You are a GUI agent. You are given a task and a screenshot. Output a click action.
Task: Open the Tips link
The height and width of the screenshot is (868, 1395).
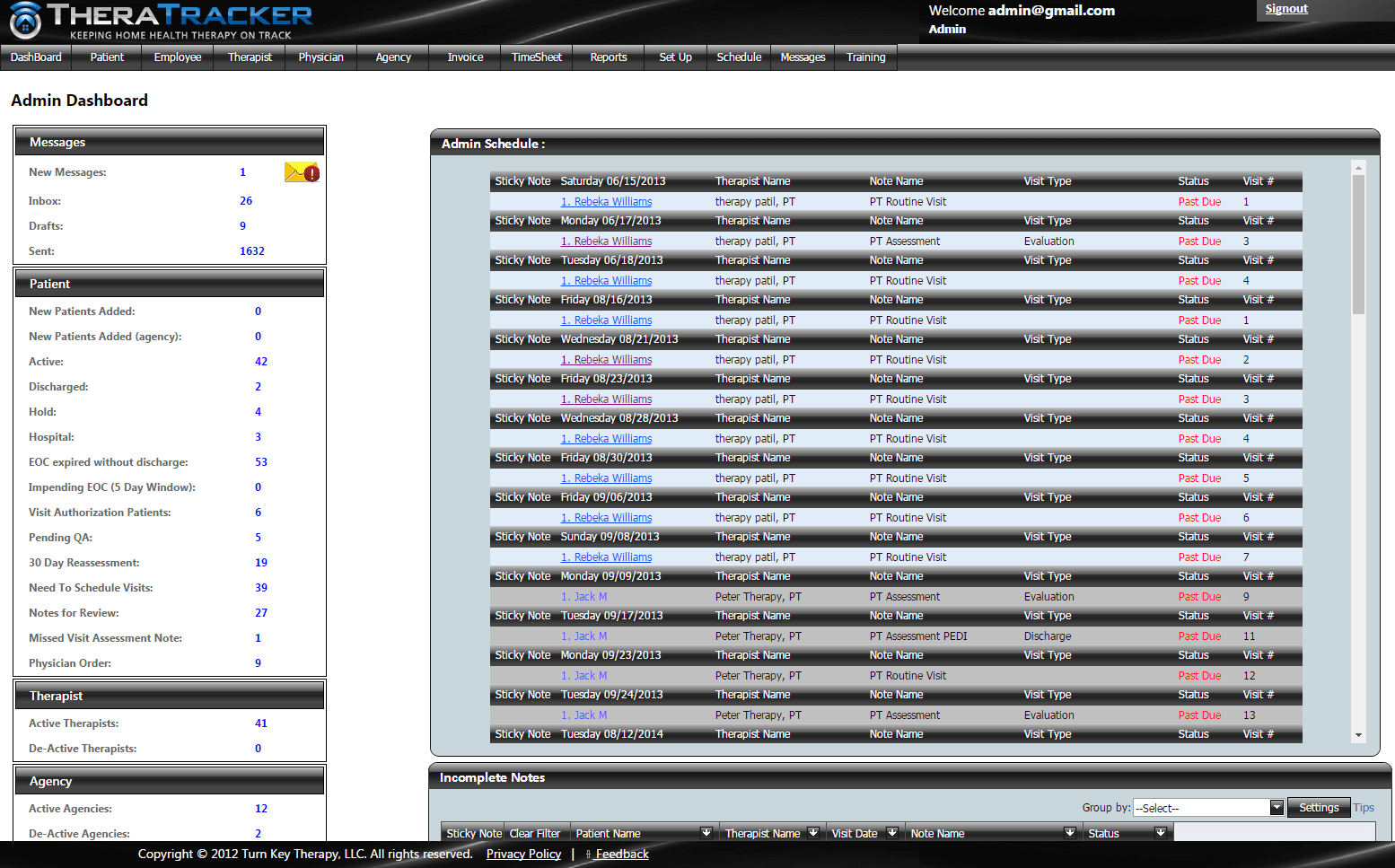1364,808
